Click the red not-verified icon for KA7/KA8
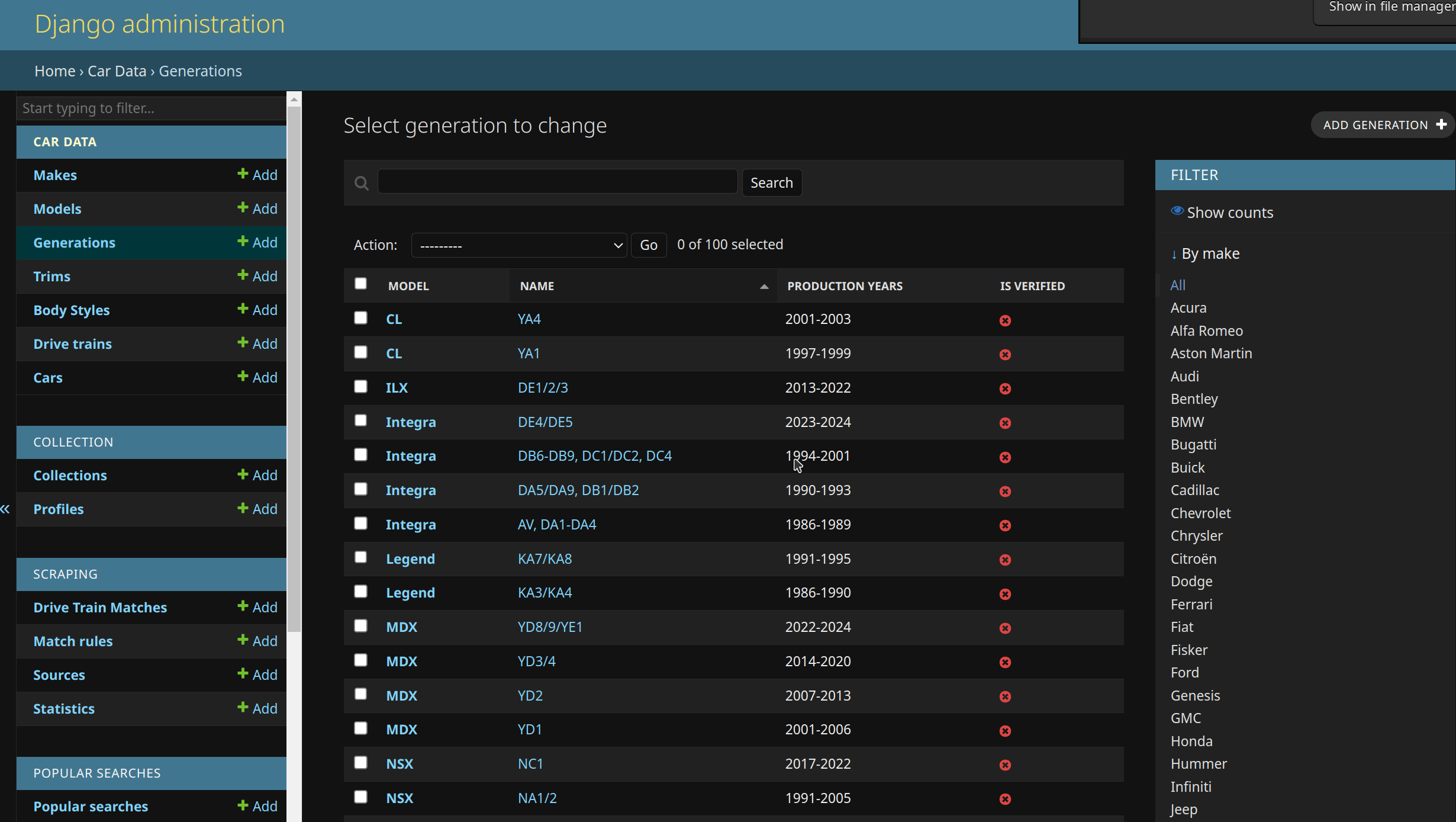This screenshot has width=1456, height=822. (1005, 560)
